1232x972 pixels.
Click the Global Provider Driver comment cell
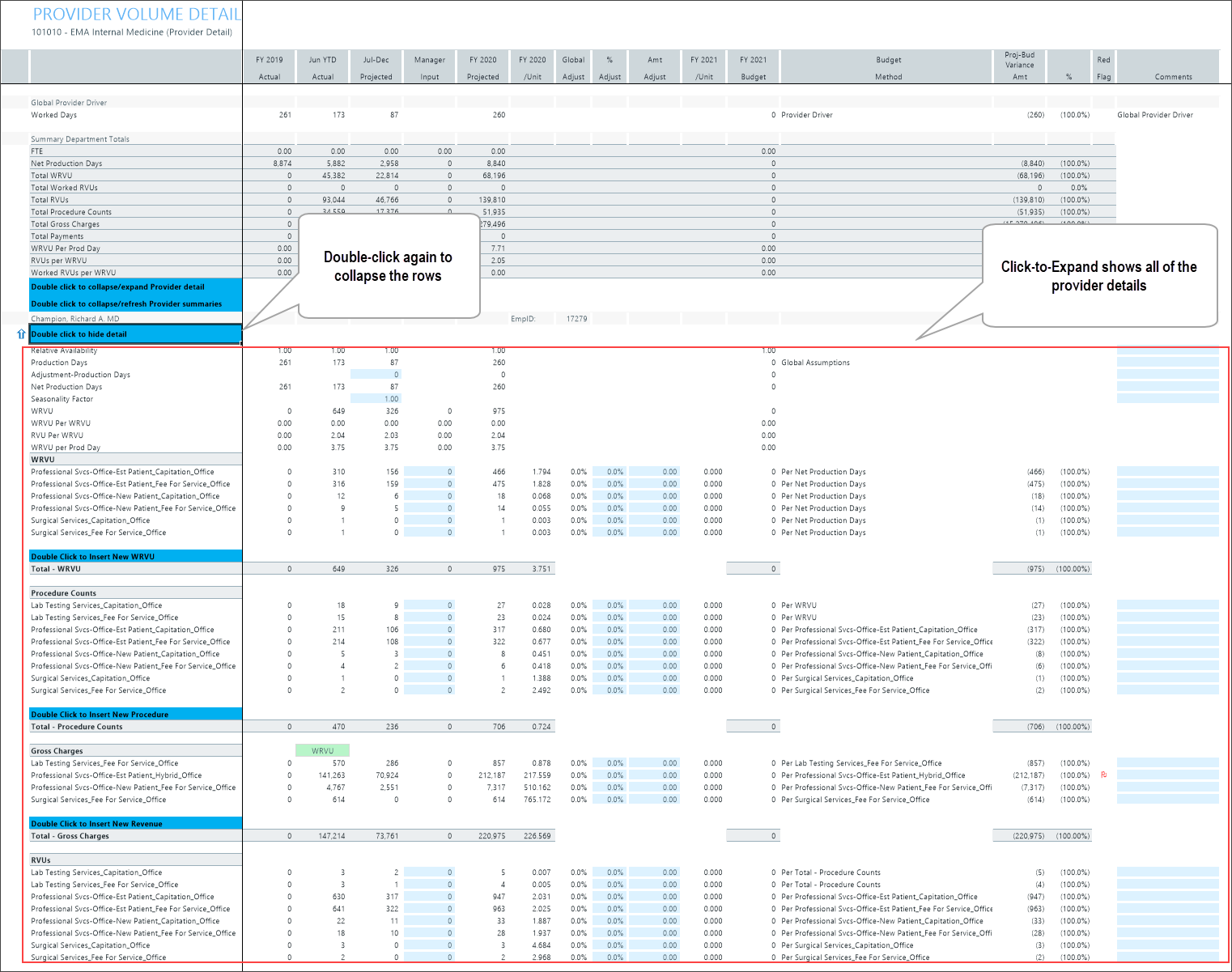point(1155,115)
